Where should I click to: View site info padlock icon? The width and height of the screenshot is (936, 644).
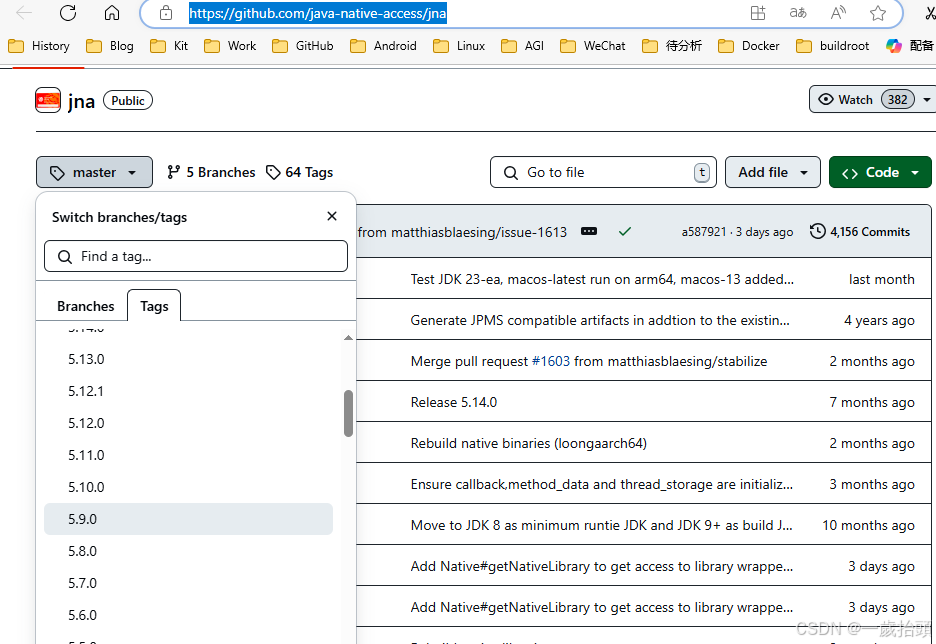166,13
